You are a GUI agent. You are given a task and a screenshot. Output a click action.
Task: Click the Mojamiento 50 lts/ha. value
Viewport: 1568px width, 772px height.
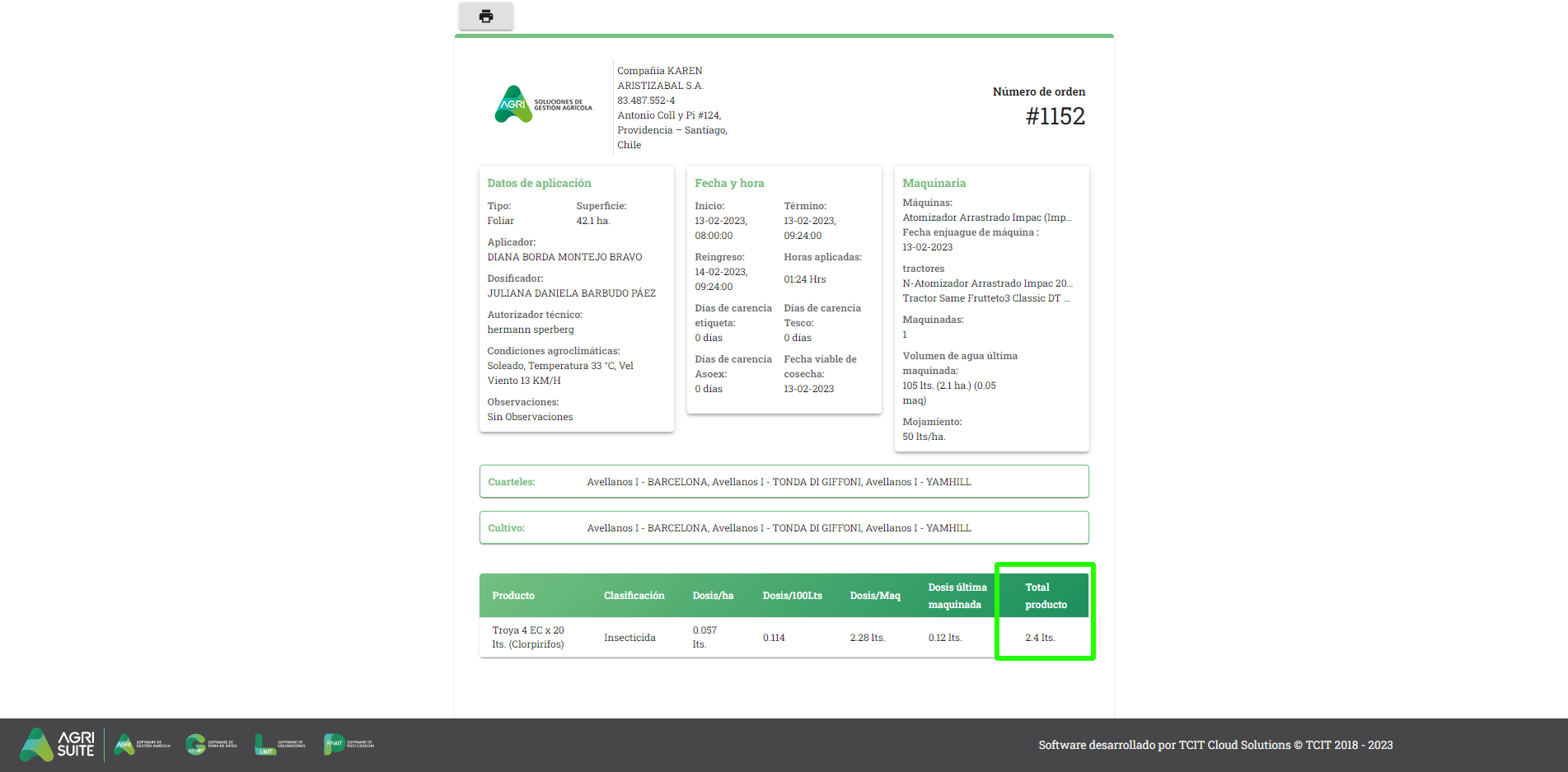[924, 437]
